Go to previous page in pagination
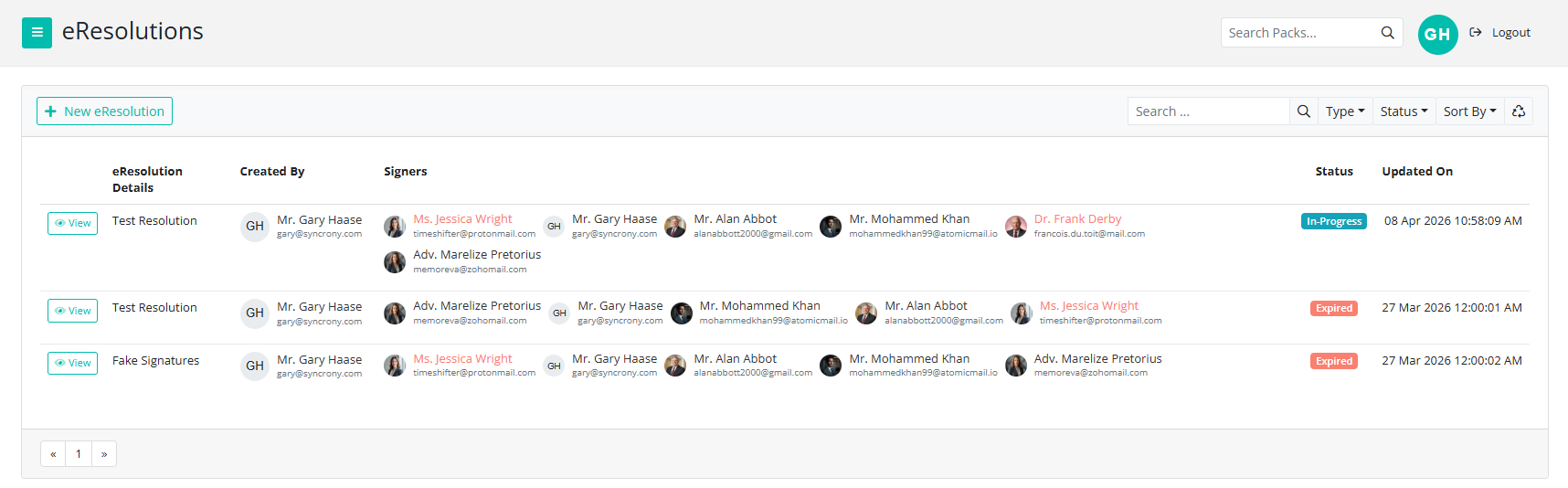Image resolution: width=1568 pixels, height=488 pixels. tap(53, 454)
